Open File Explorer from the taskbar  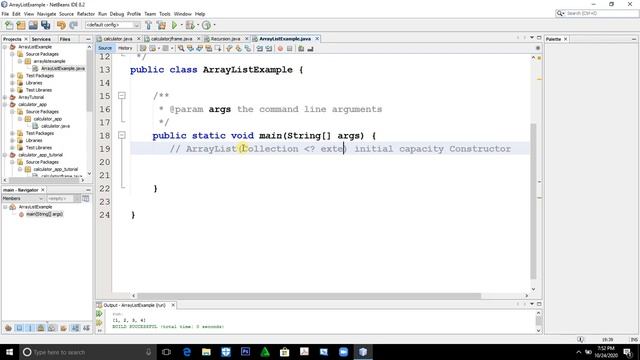pyautogui.click(x=206, y=352)
